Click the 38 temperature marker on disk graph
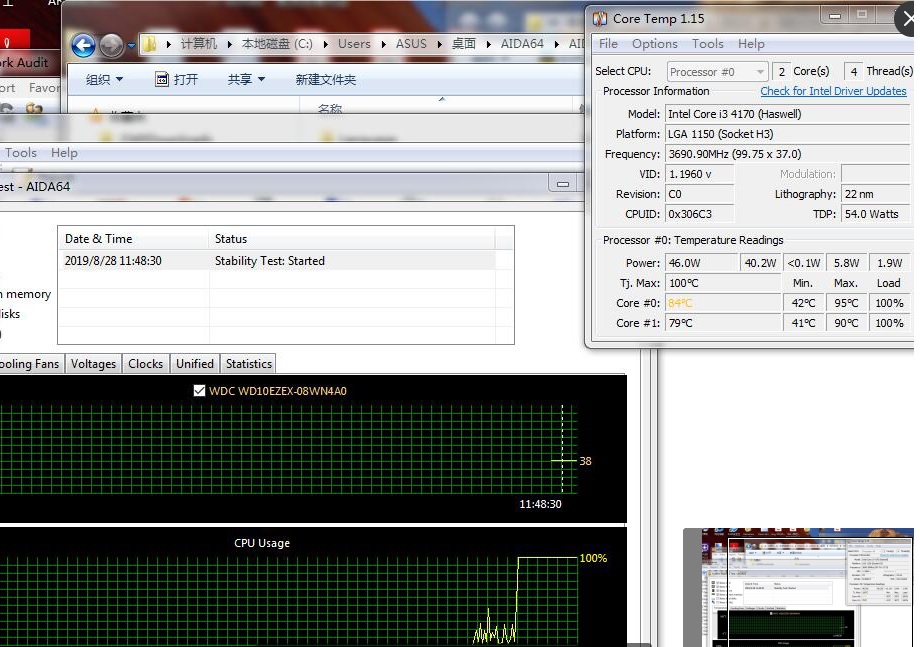Screen dimensions: 920x647 pyautogui.click(x=586, y=461)
